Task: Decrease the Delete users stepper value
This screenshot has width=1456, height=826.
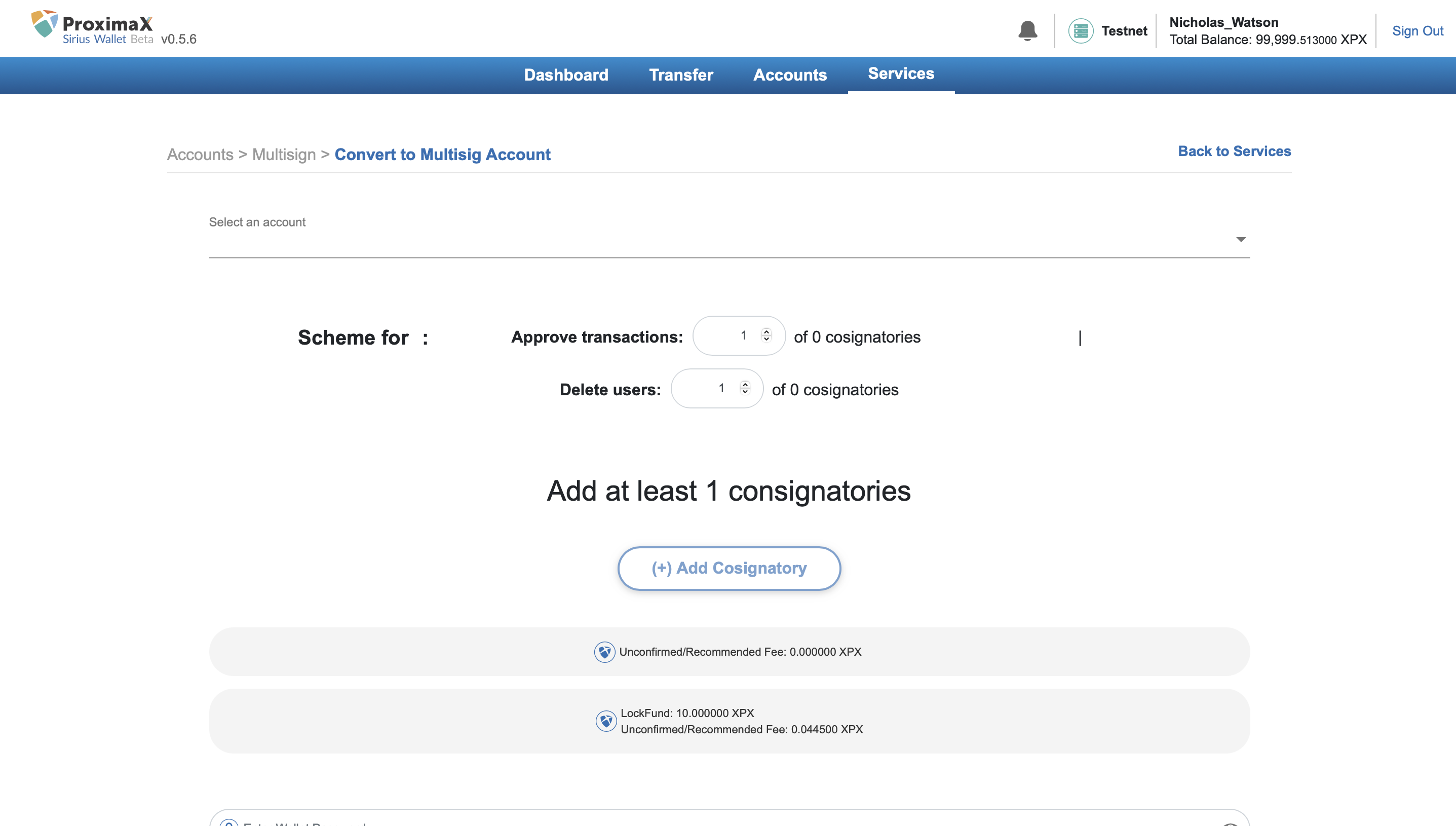Action: [745, 392]
